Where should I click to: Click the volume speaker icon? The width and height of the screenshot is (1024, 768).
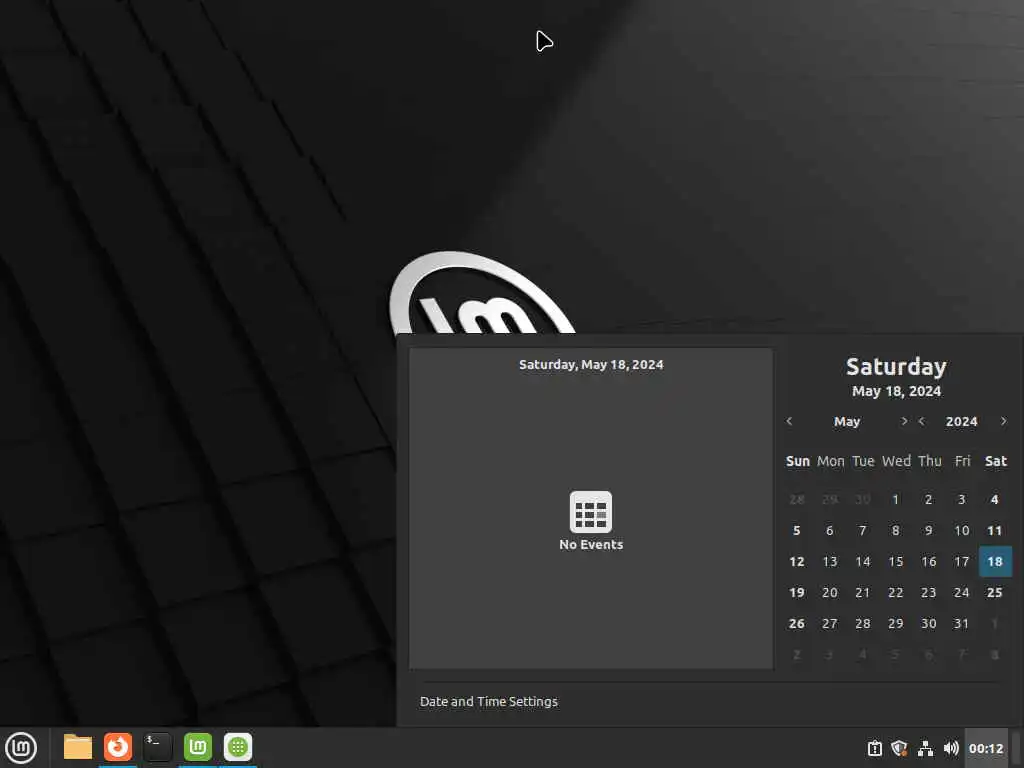point(951,748)
